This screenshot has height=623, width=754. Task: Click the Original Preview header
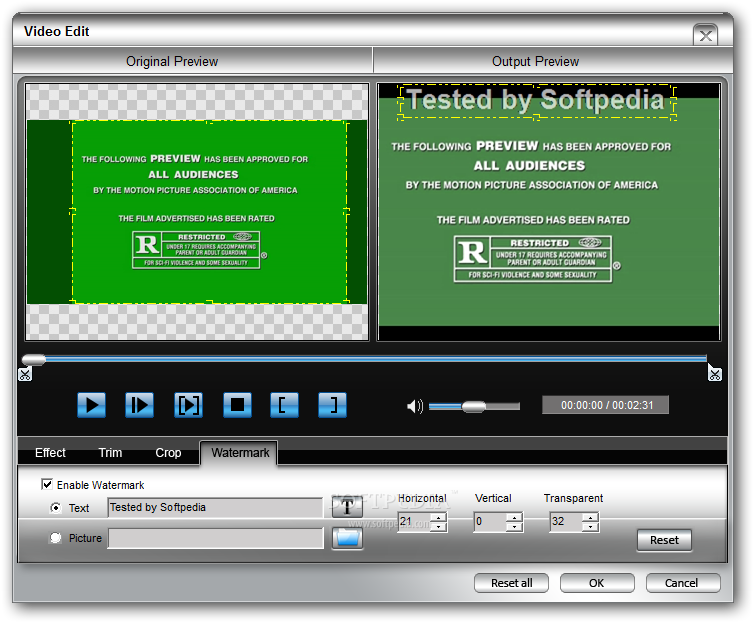(x=193, y=61)
